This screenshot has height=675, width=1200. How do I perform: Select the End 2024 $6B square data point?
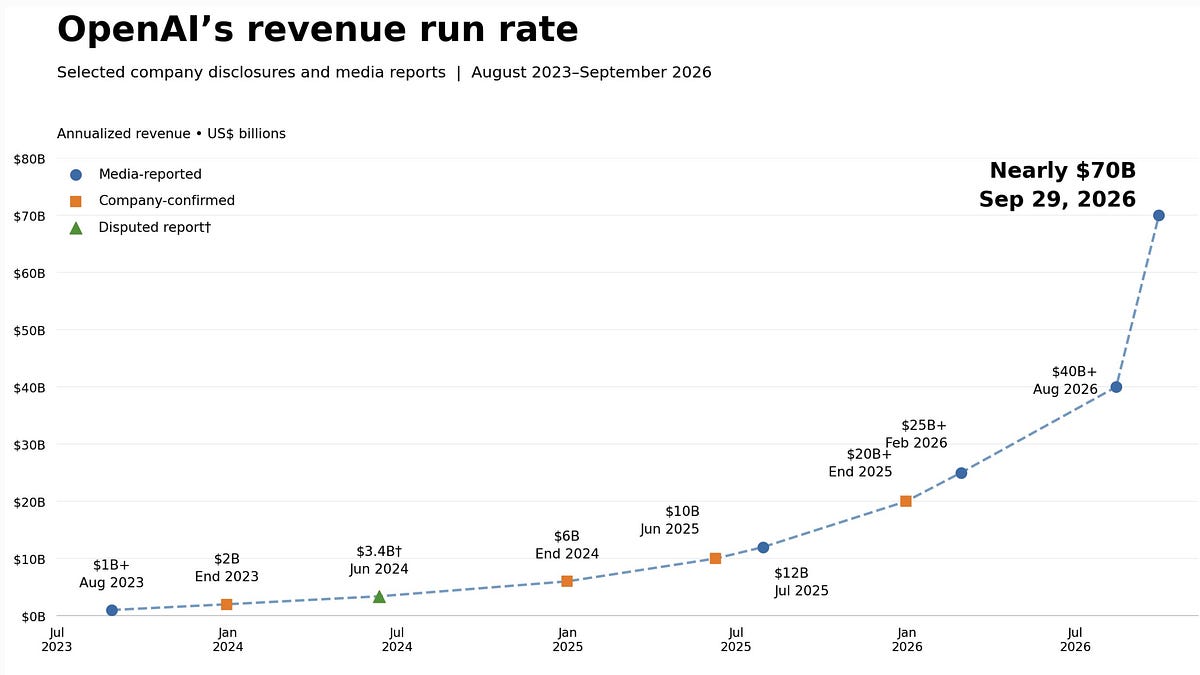pos(567,581)
